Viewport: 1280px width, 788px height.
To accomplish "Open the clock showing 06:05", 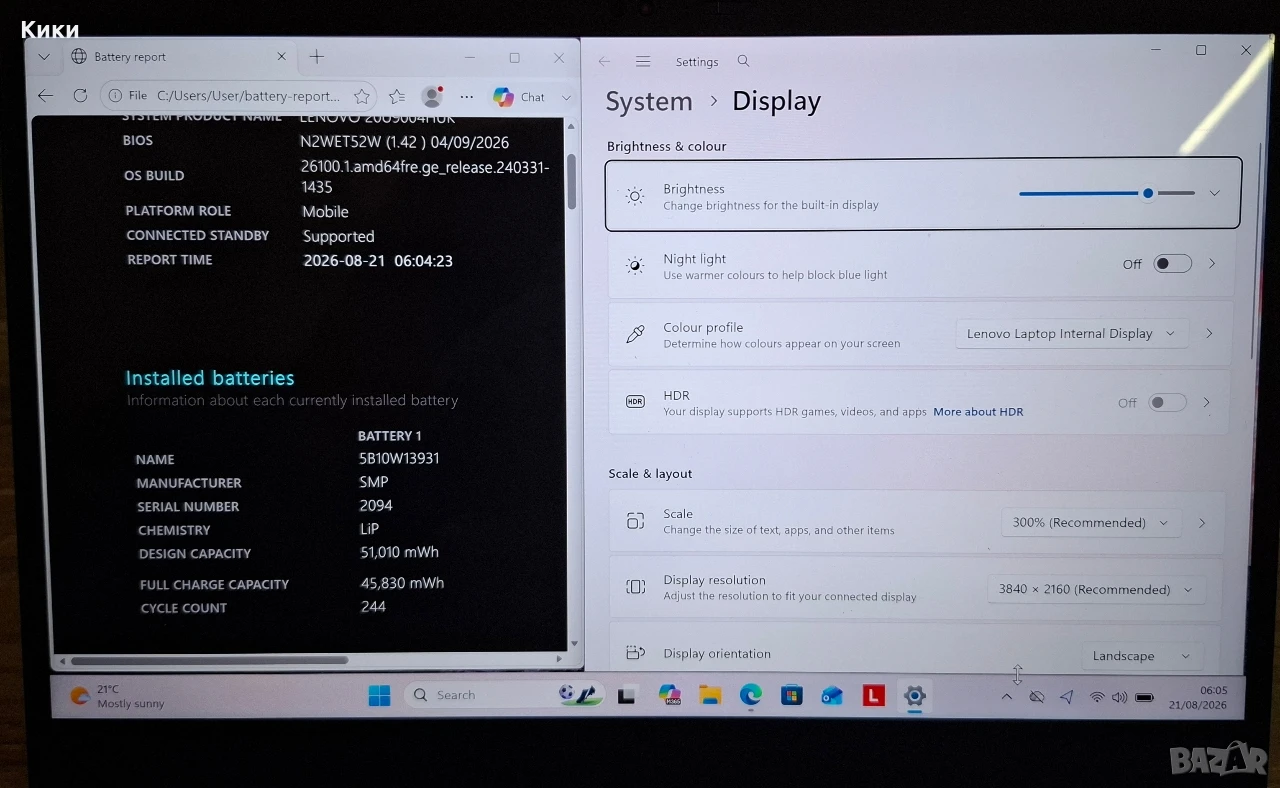I will (x=1198, y=698).
